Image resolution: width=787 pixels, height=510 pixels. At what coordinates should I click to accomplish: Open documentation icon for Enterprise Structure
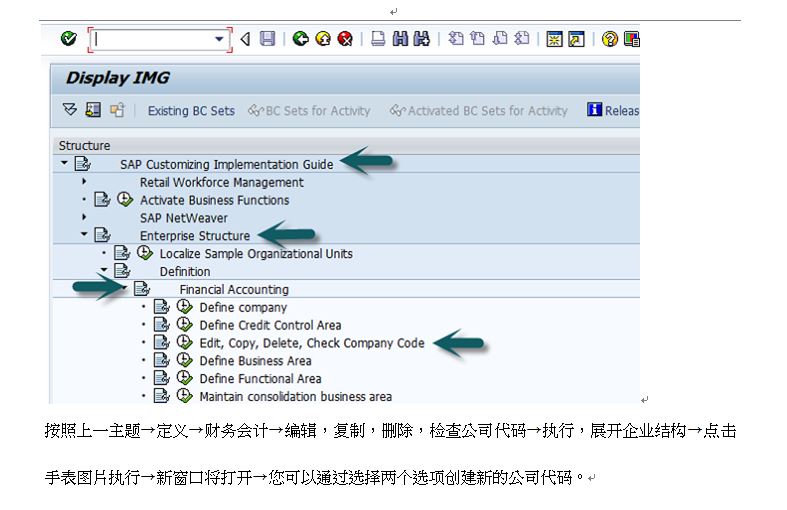pos(102,235)
